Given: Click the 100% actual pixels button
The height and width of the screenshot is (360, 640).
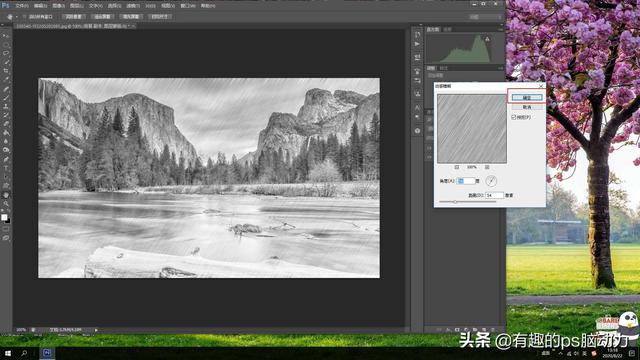Looking at the screenshot, I should (74, 17).
